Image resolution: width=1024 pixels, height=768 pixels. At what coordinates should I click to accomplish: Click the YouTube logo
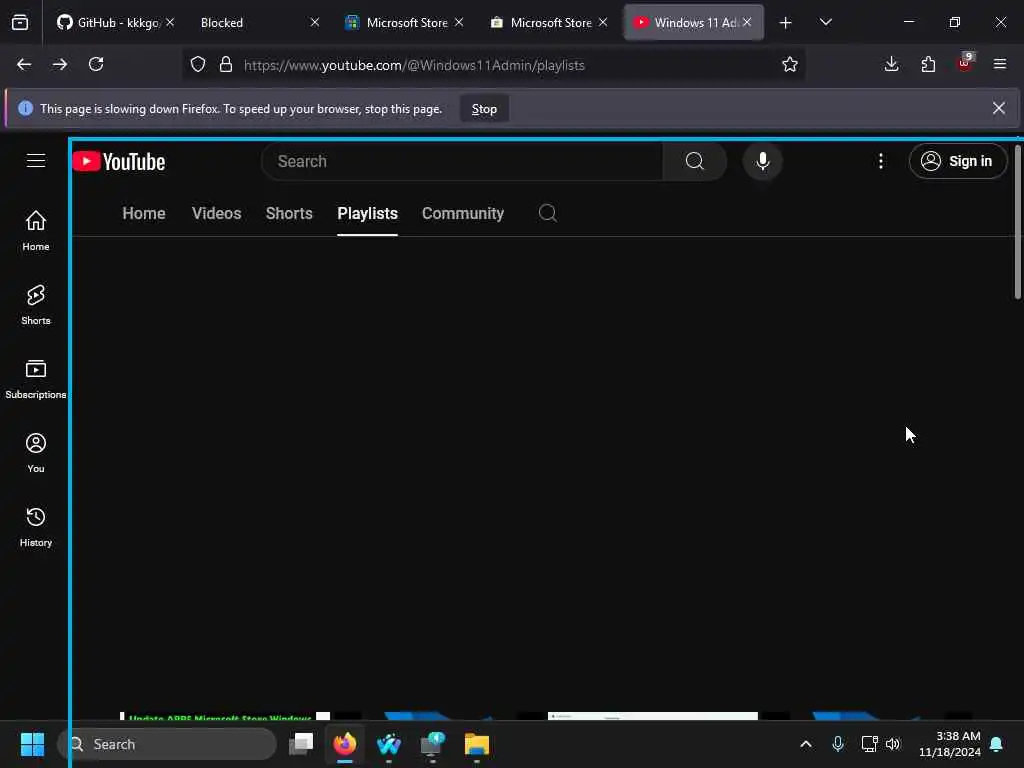click(x=119, y=161)
